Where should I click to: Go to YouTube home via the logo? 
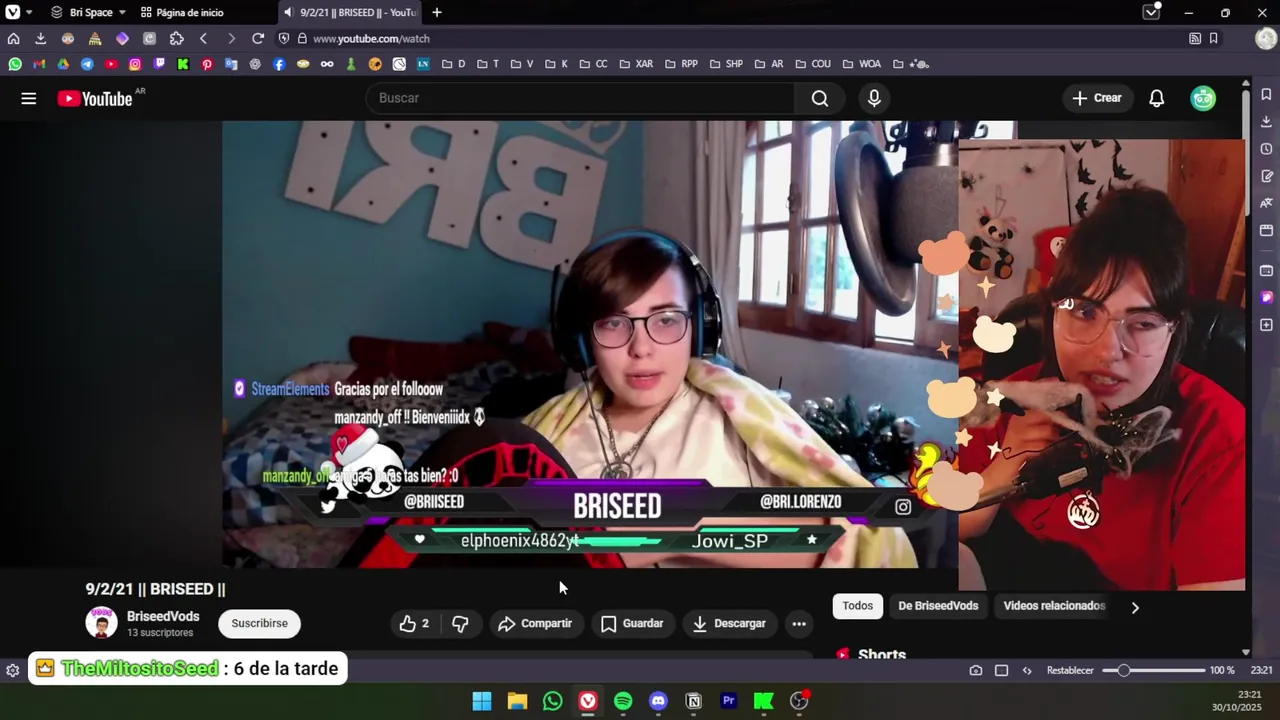95,98
